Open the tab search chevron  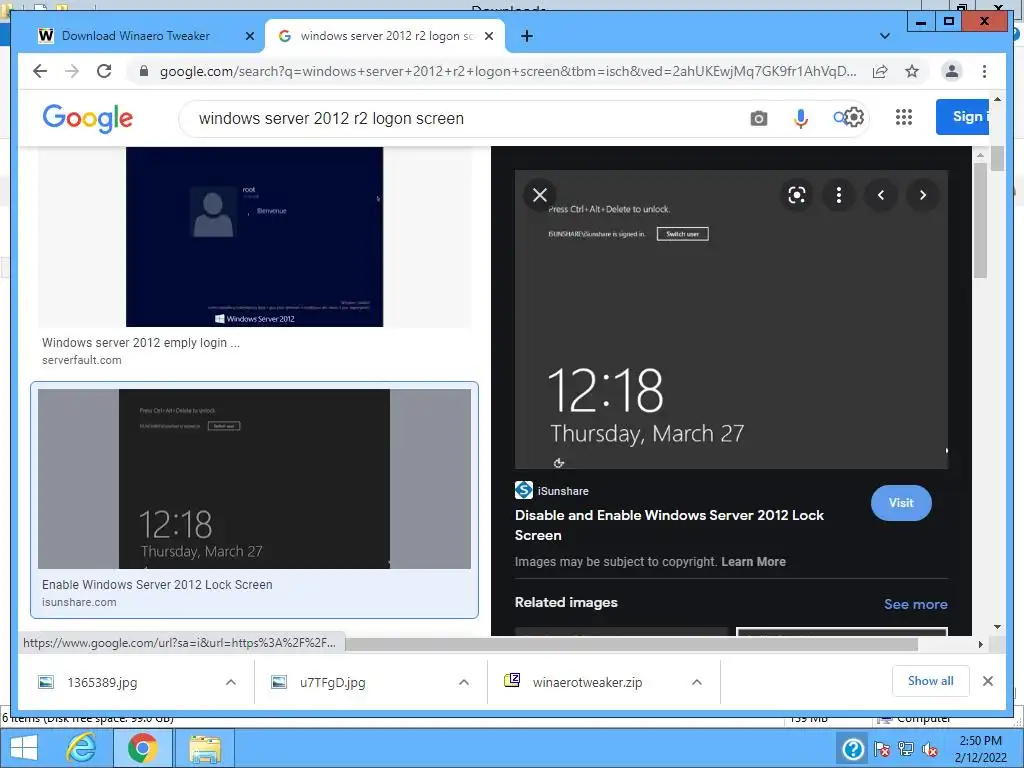[x=885, y=36]
